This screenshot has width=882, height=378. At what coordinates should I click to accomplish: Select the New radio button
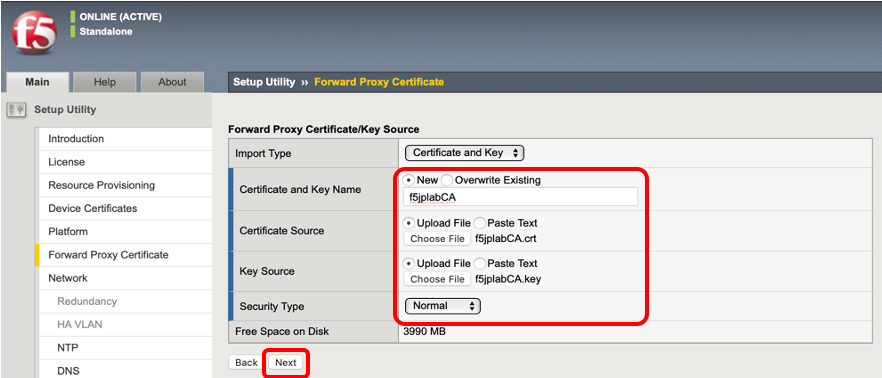tap(410, 181)
